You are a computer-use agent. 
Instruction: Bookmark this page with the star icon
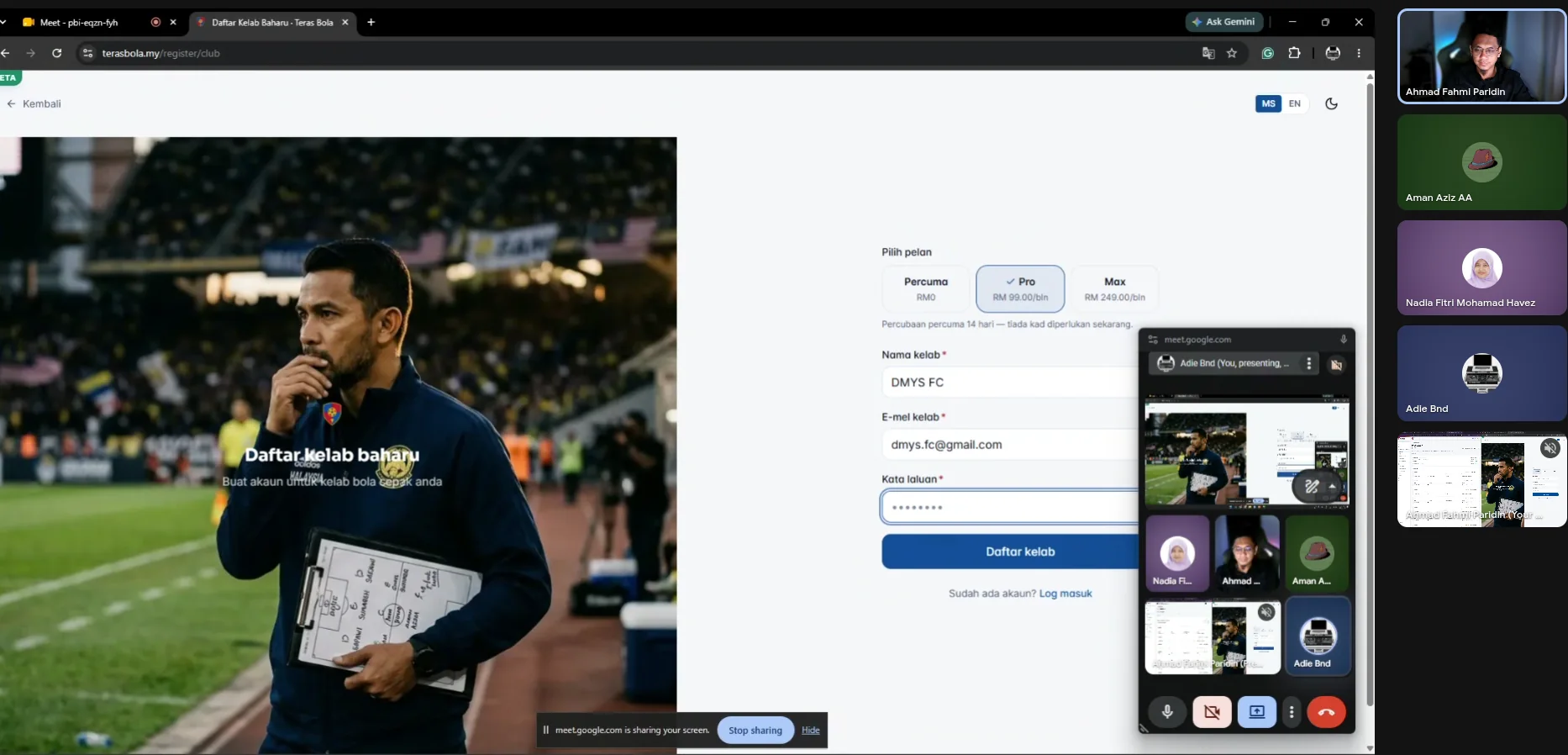click(x=1232, y=53)
